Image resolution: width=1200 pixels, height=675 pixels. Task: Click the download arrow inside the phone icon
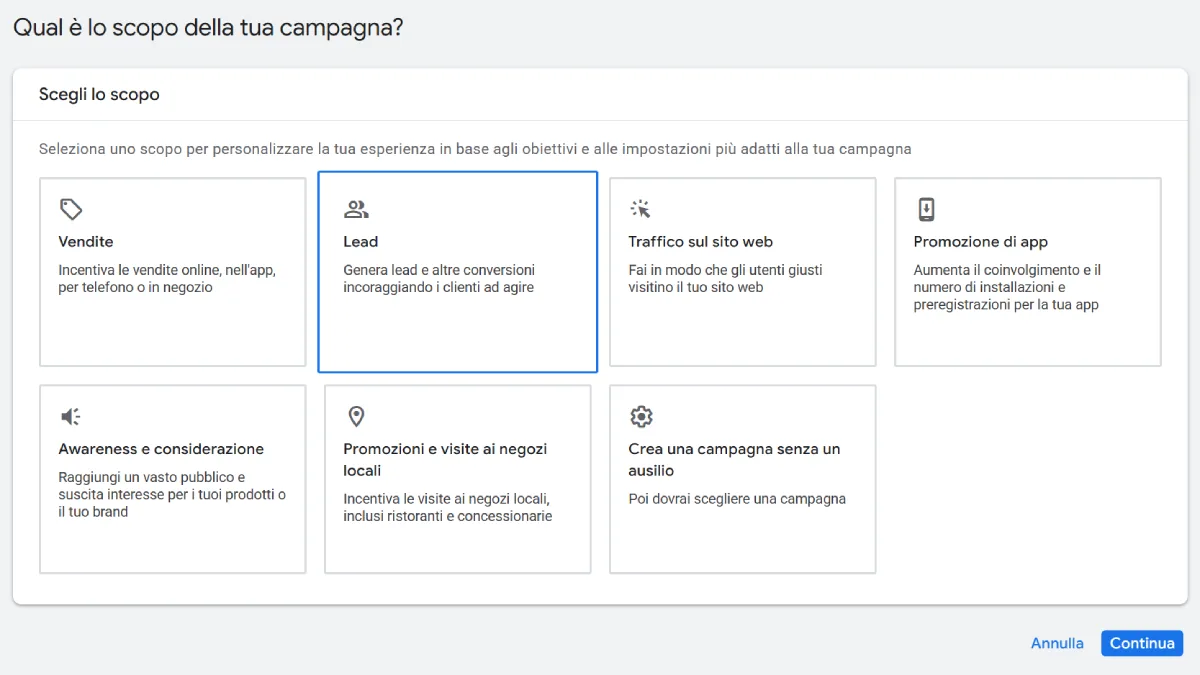coord(925,209)
